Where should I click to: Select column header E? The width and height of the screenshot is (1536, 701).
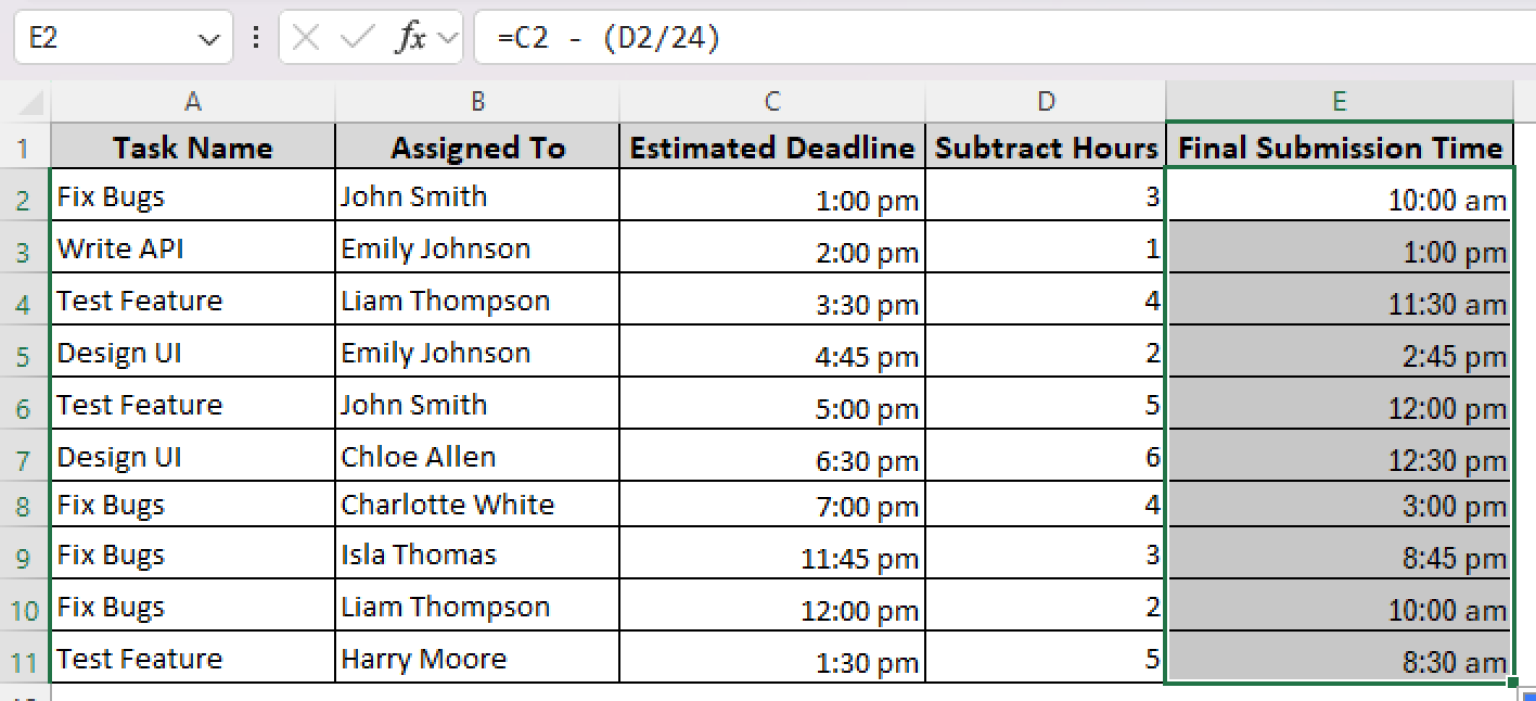[1340, 101]
